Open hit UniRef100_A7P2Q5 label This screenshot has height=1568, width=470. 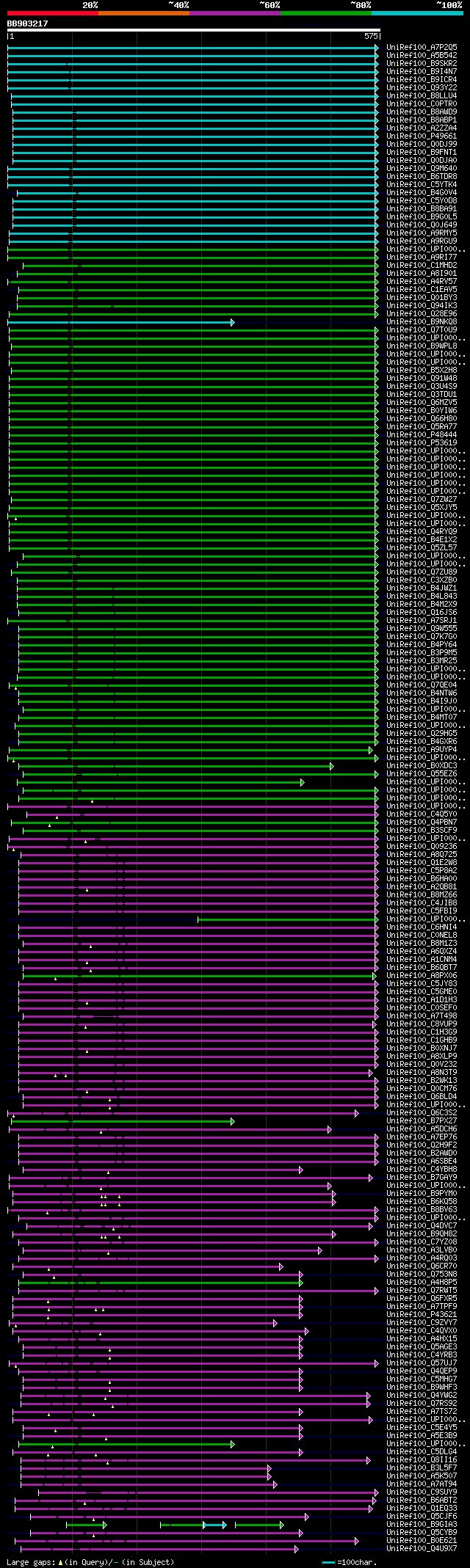point(422,47)
